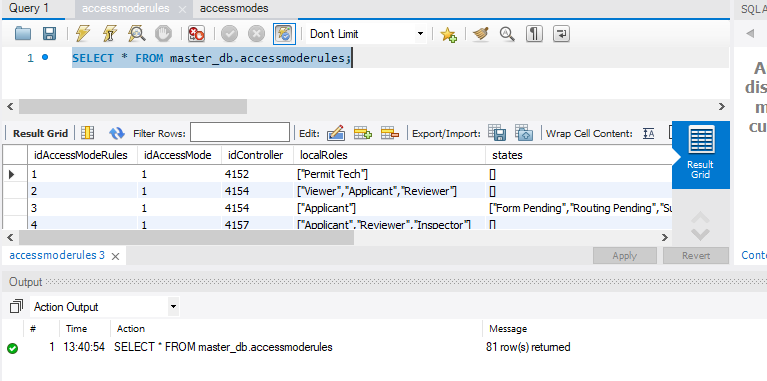Screen dimensions: 767x381
Task: Expand more result panel options with chevrons
Action: (x=700, y=226)
